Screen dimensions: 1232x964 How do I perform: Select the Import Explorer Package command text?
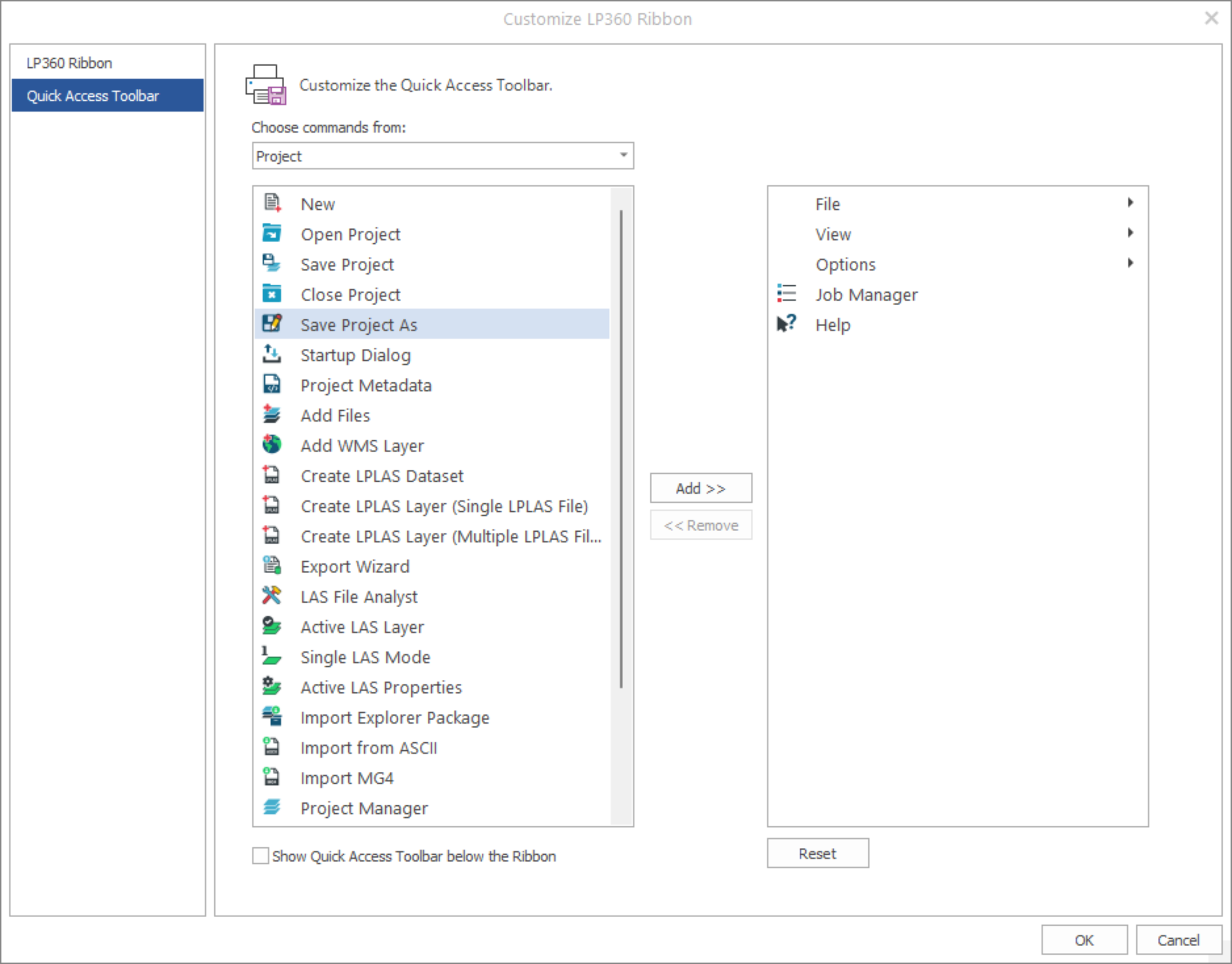coord(395,718)
